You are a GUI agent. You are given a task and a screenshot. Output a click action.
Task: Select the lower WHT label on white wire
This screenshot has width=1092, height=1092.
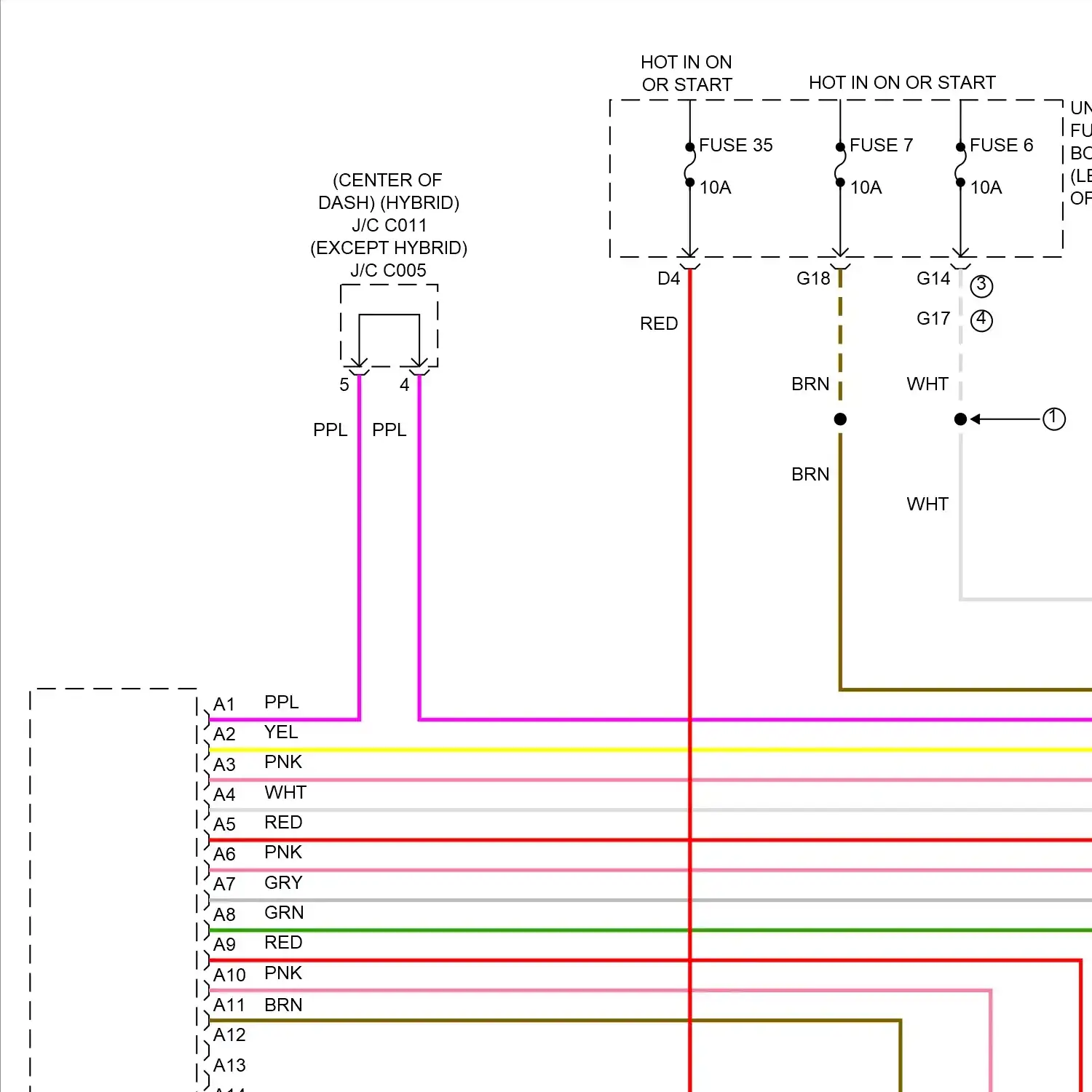click(927, 505)
